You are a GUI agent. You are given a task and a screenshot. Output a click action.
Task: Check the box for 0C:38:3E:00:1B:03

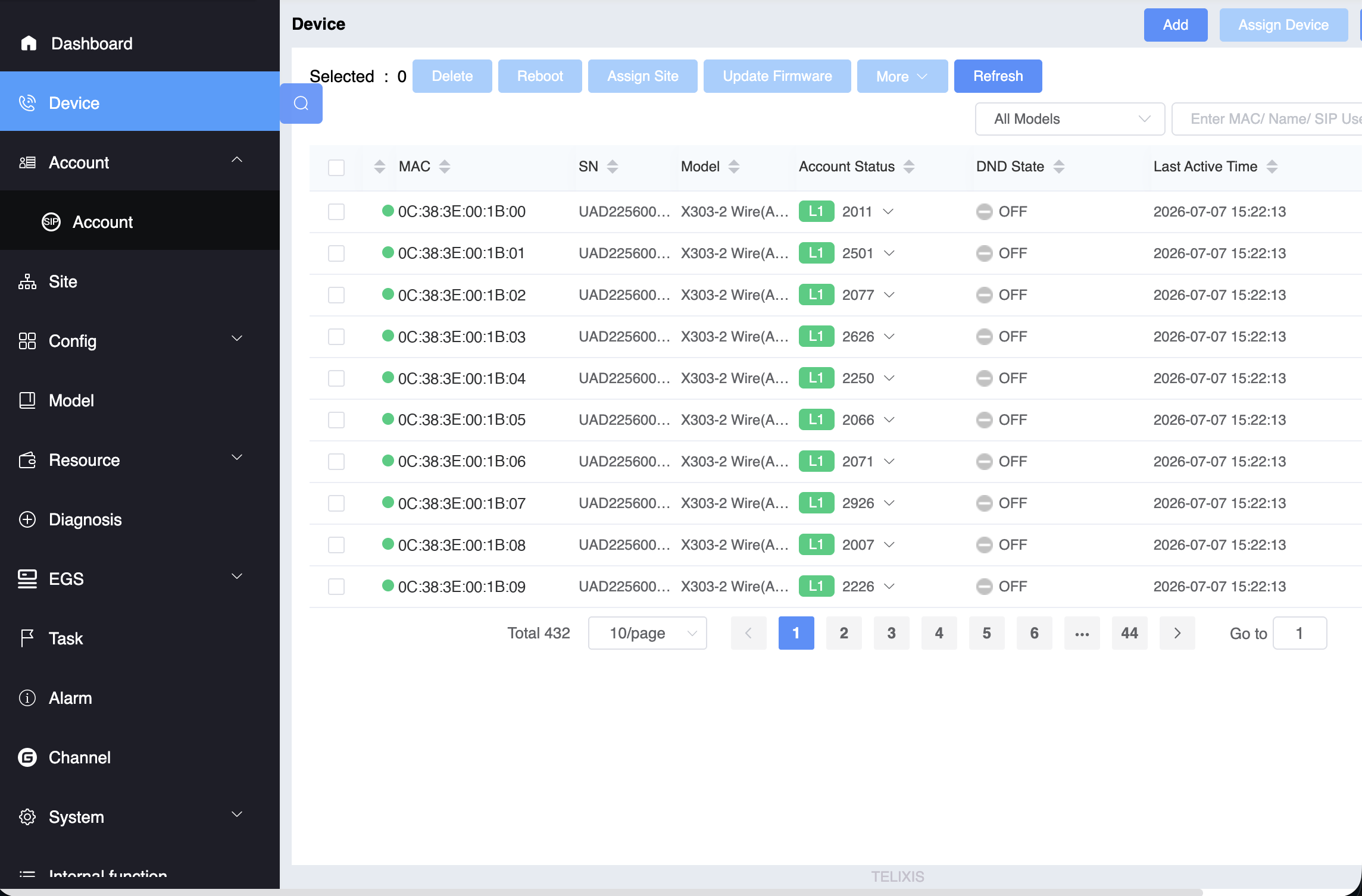pos(336,337)
